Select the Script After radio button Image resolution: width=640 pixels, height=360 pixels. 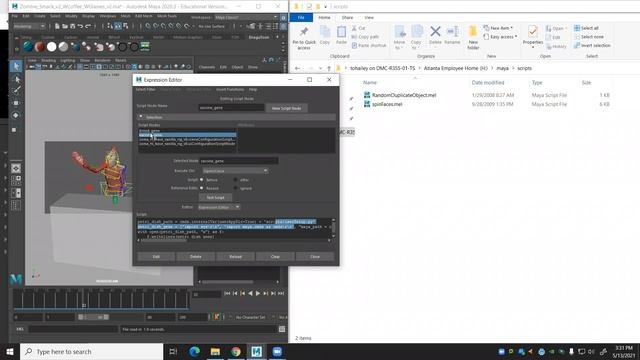pos(236,180)
